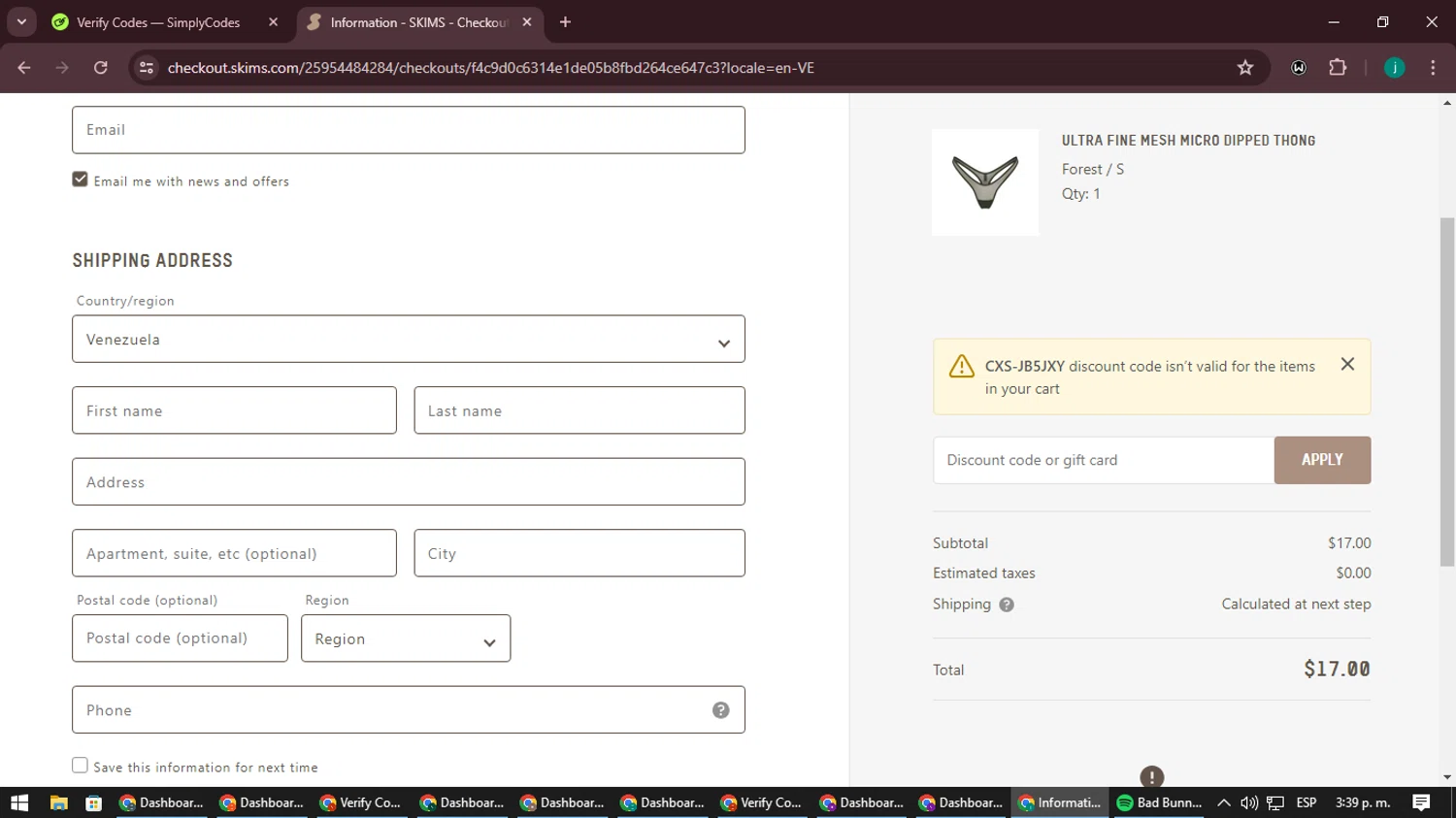Click the SHIPPING ADDRESS heading
Viewport: 1456px width, 818px height.
coord(152,260)
